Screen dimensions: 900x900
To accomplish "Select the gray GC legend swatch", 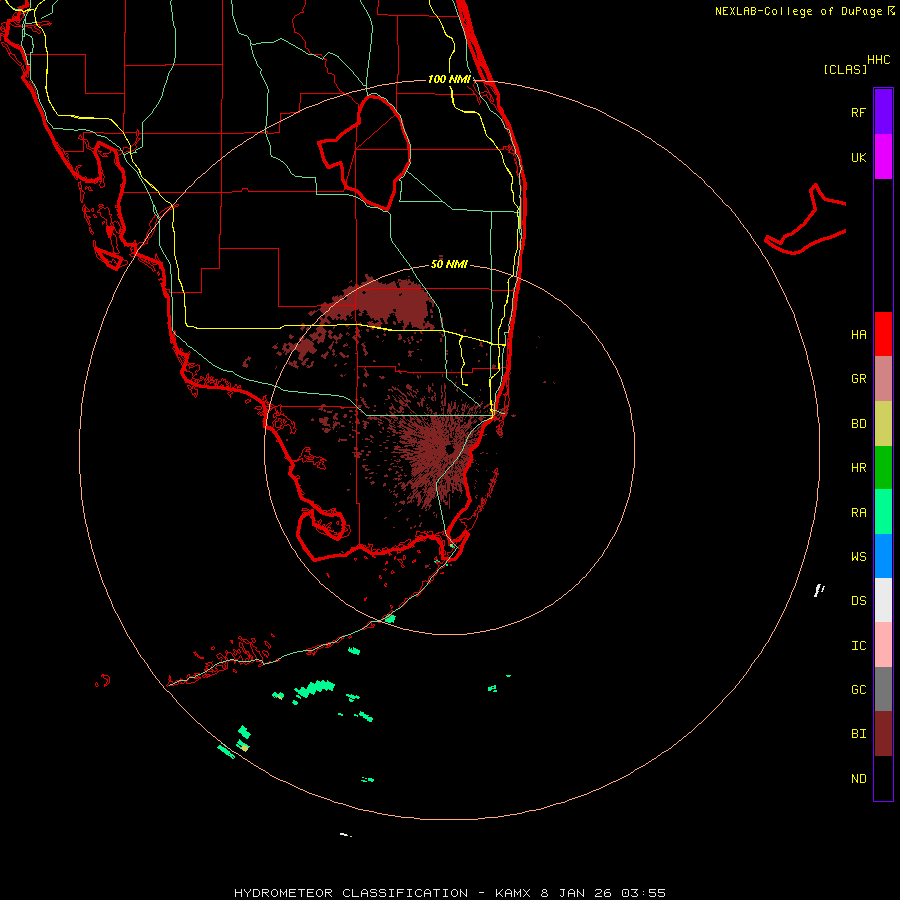I will tap(883, 689).
